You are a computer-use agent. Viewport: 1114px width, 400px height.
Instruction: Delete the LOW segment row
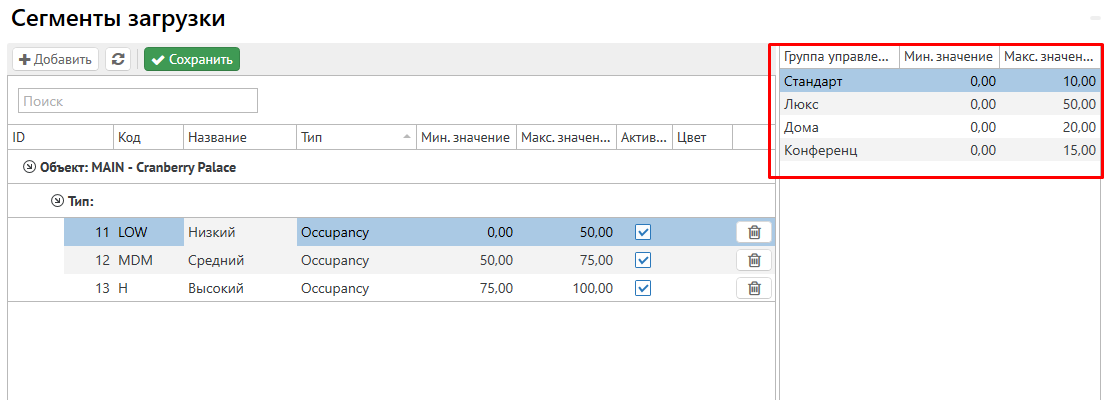click(754, 232)
